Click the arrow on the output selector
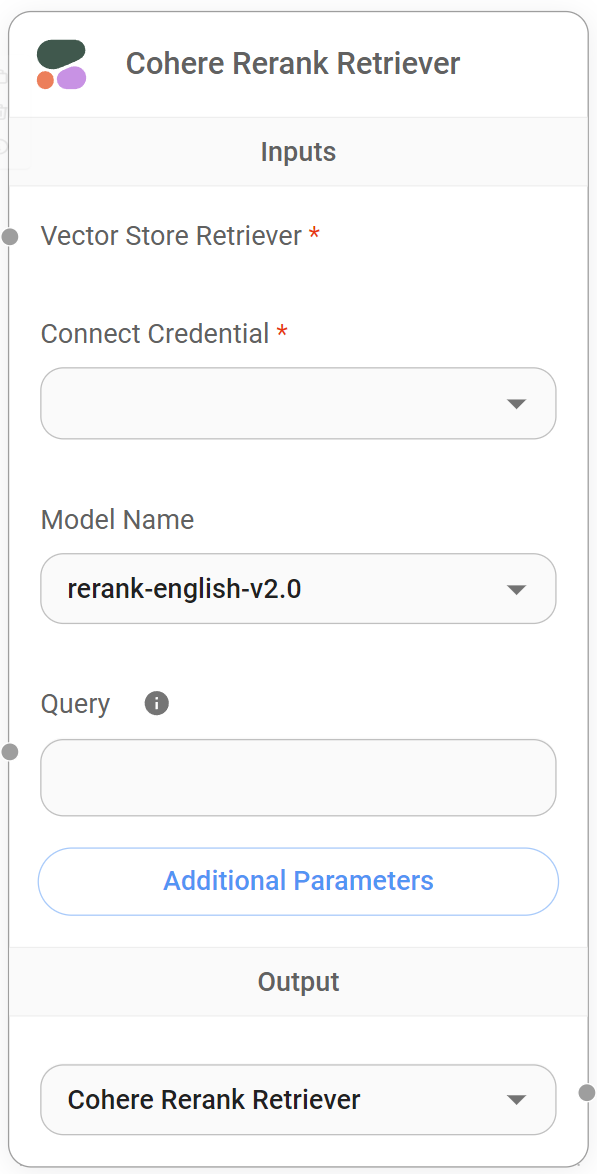The width and height of the screenshot is (597, 1174). (x=517, y=1099)
